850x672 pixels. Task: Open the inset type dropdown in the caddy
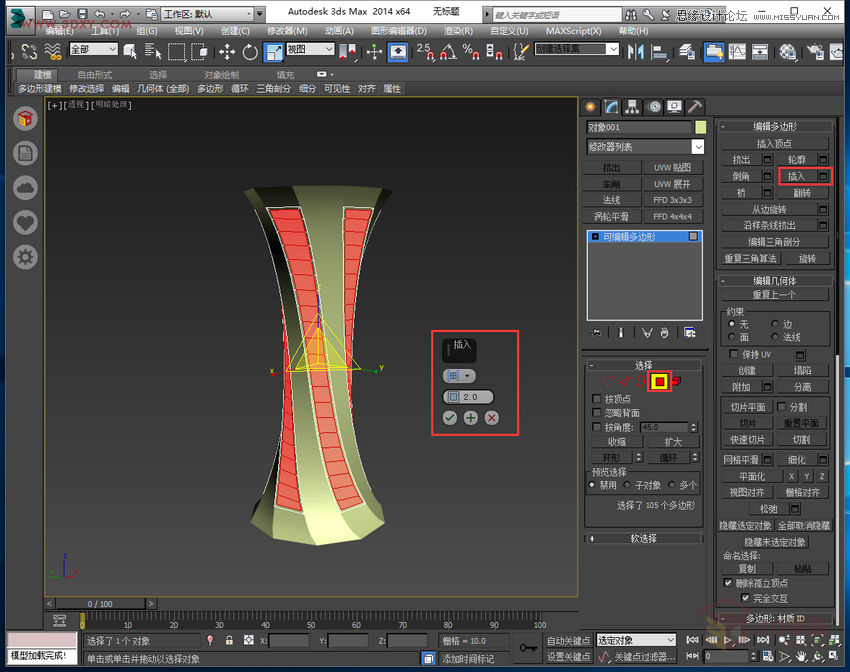click(x=467, y=376)
